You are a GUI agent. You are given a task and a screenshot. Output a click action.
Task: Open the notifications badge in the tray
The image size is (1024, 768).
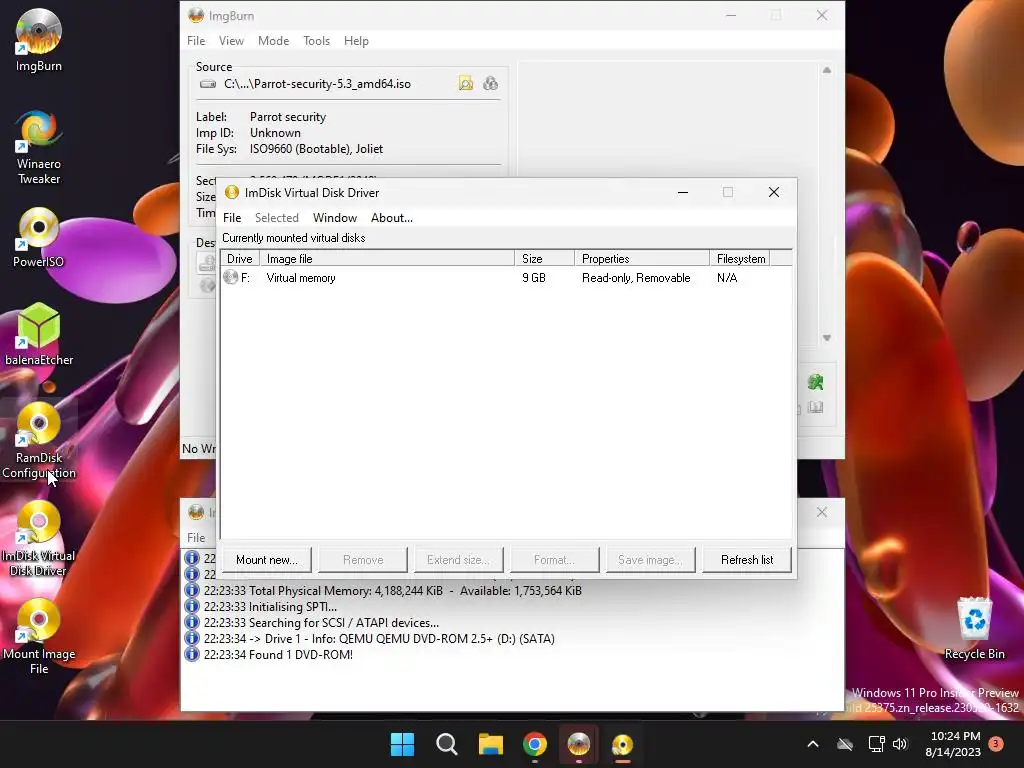coord(996,744)
